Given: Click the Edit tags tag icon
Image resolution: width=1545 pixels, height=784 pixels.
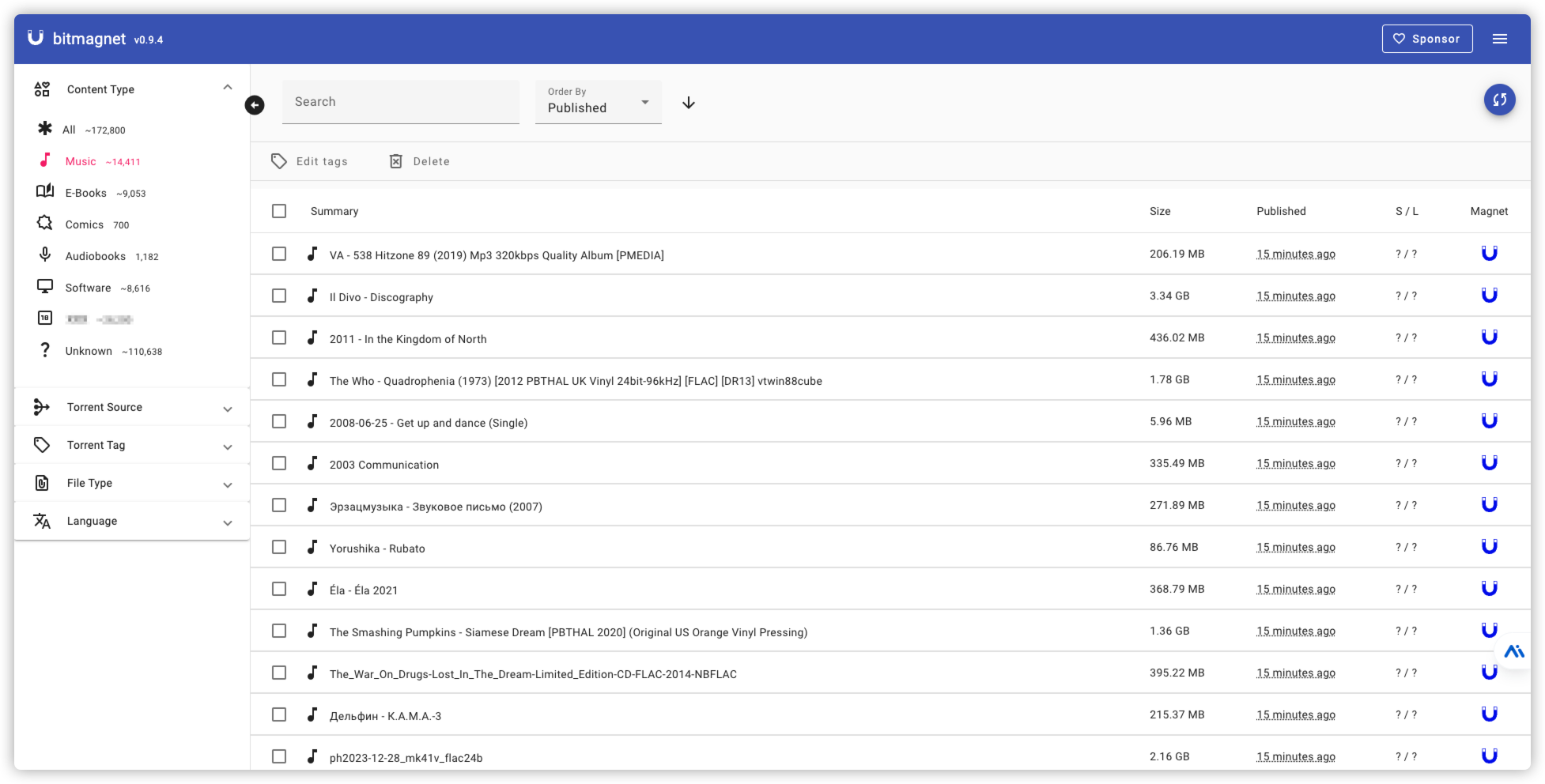Looking at the screenshot, I should coord(278,161).
